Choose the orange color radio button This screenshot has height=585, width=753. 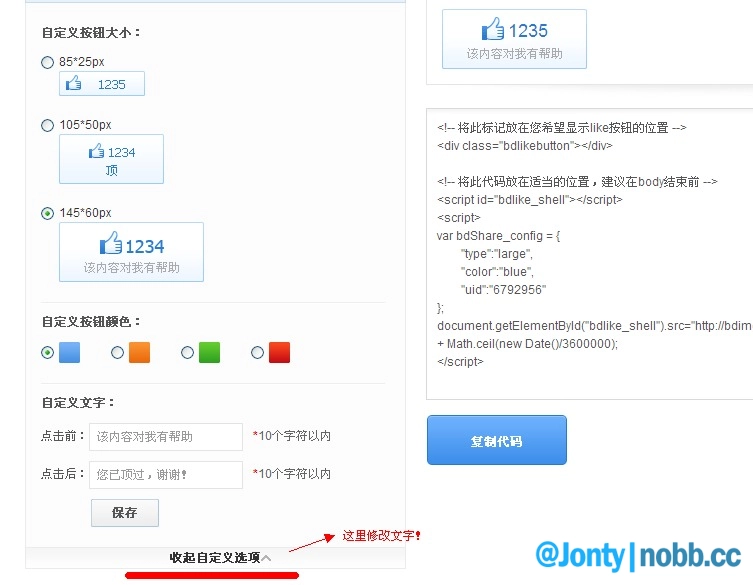pyautogui.click(x=117, y=353)
